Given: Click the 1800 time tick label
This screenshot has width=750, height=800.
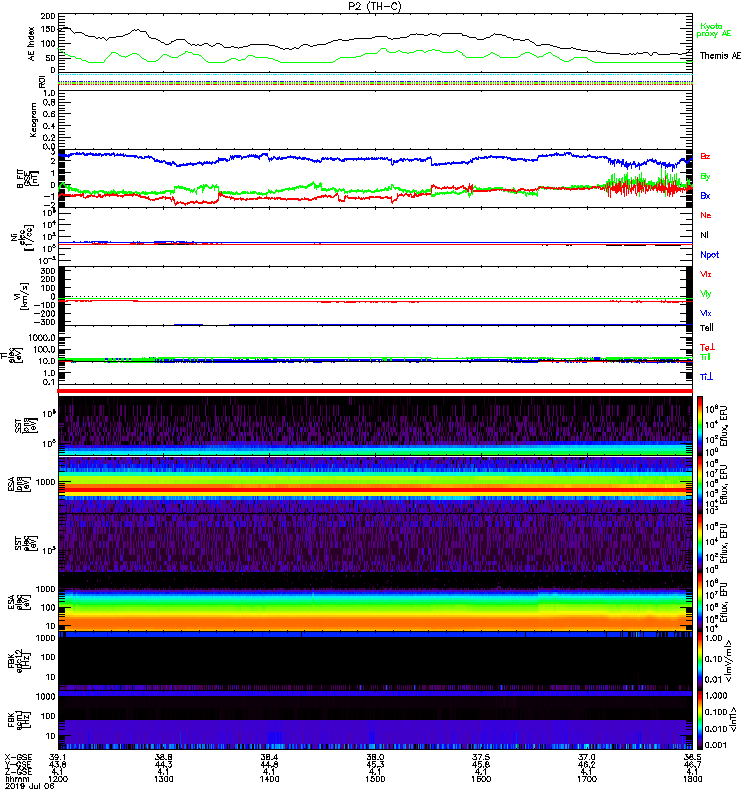Looking at the screenshot, I should pos(692,779).
